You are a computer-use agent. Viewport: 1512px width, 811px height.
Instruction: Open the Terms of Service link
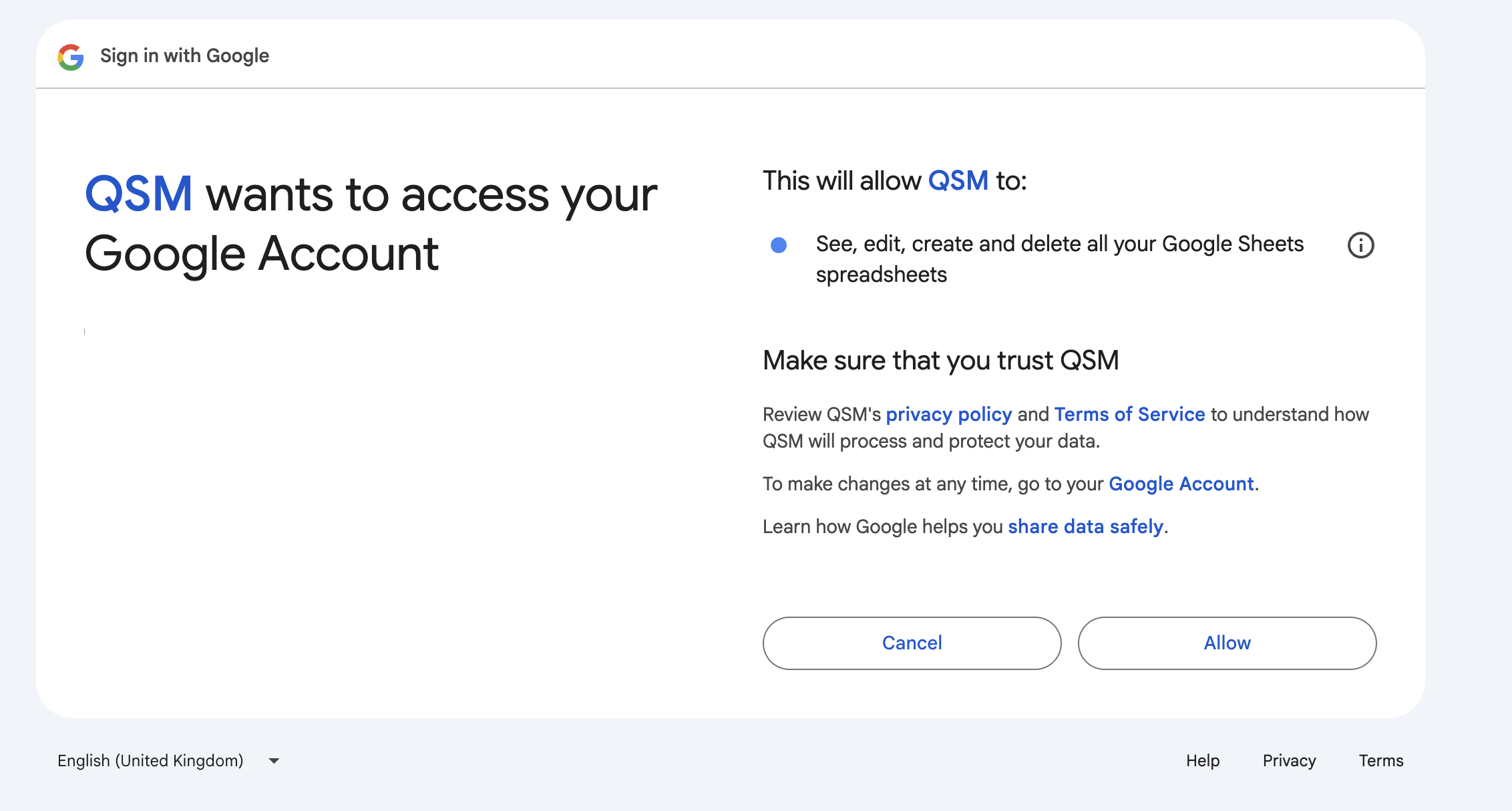pyautogui.click(x=1129, y=414)
